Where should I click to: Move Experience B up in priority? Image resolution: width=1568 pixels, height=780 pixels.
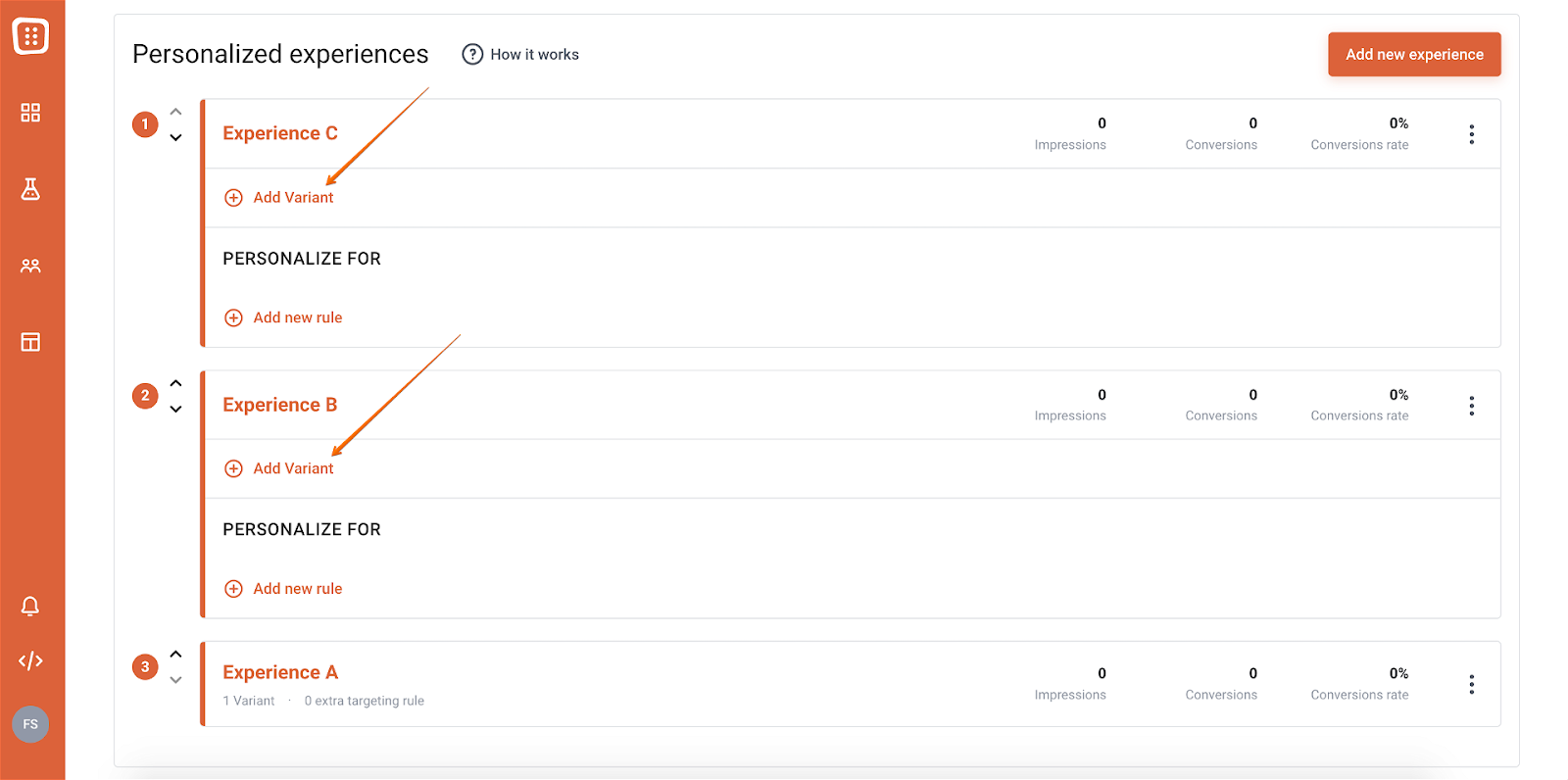[x=176, y=383]
